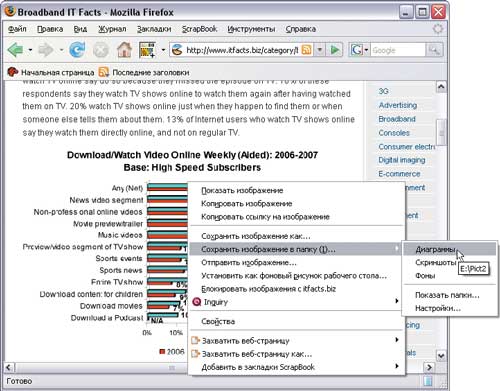
Task: Open the Digital imaging category link
Action: [x=402, y=160]
